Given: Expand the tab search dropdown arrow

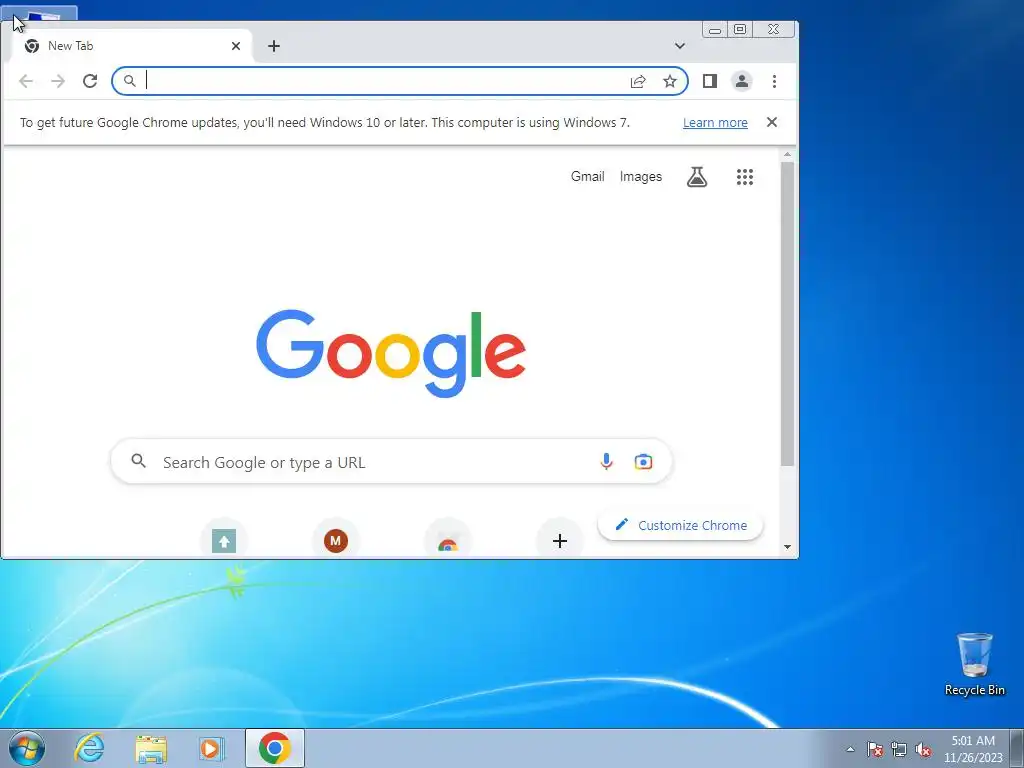Looking at the screenshot, I should point(680,46).
